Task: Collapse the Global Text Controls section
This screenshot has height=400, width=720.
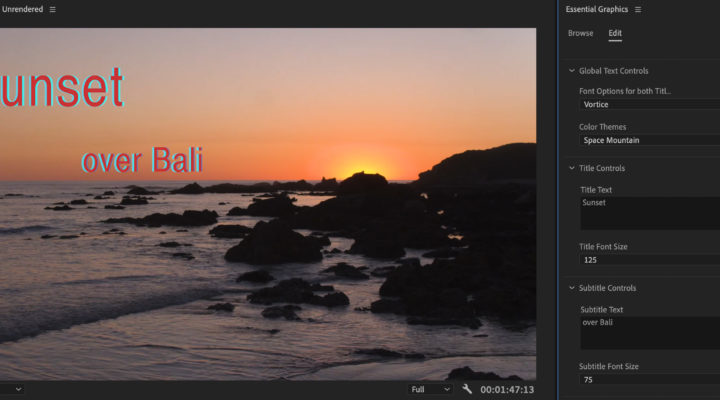Action: click(x=572, y=71)
